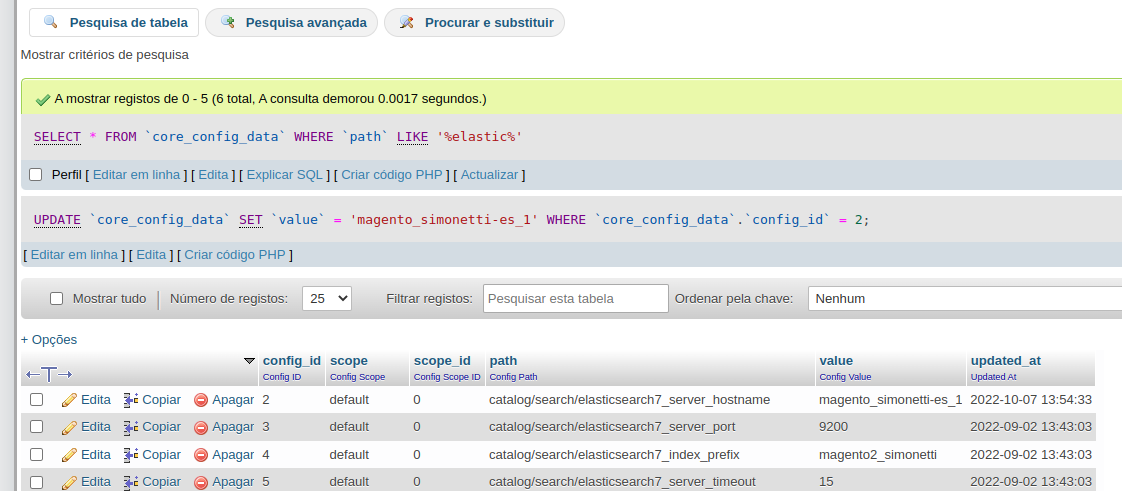
Task: Click the sort dropdown triangle in header
Action: click(249, 361)
